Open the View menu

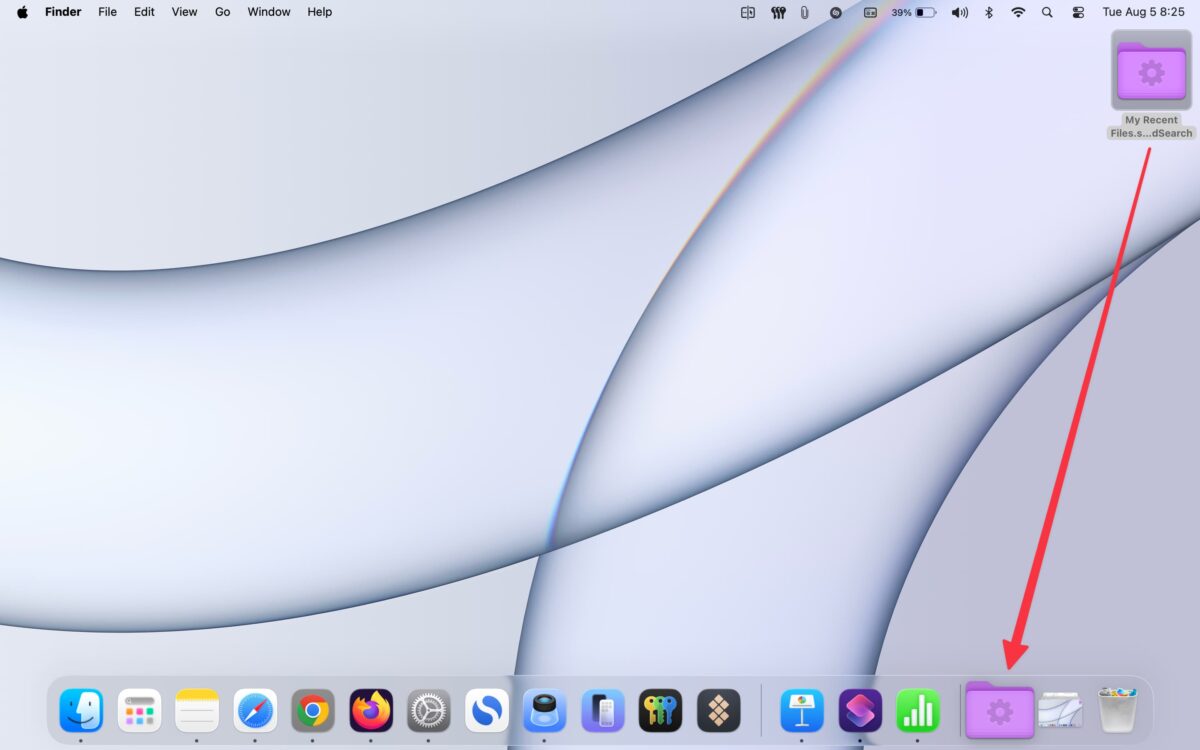184,12
